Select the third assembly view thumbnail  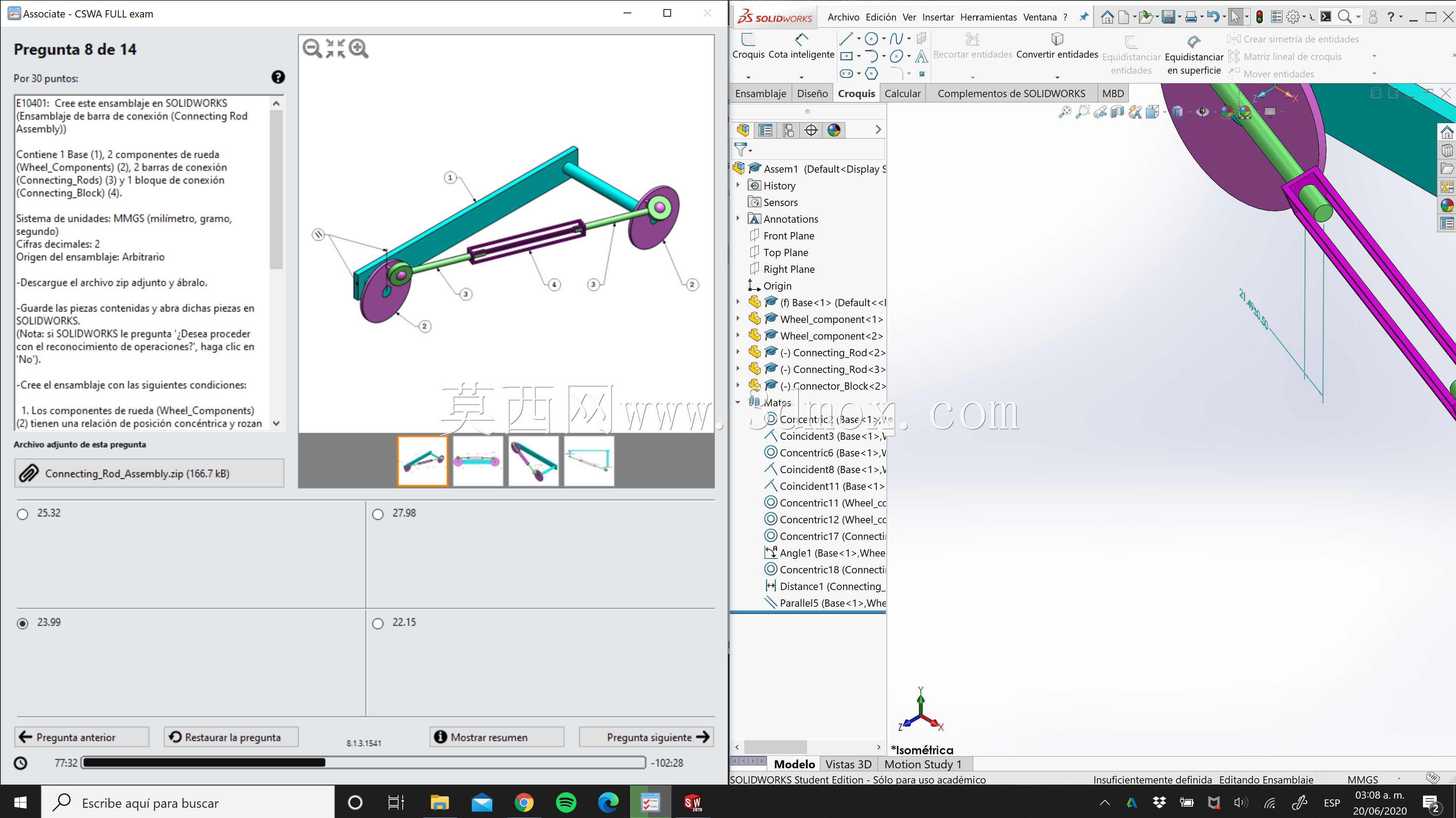(534, 461)
